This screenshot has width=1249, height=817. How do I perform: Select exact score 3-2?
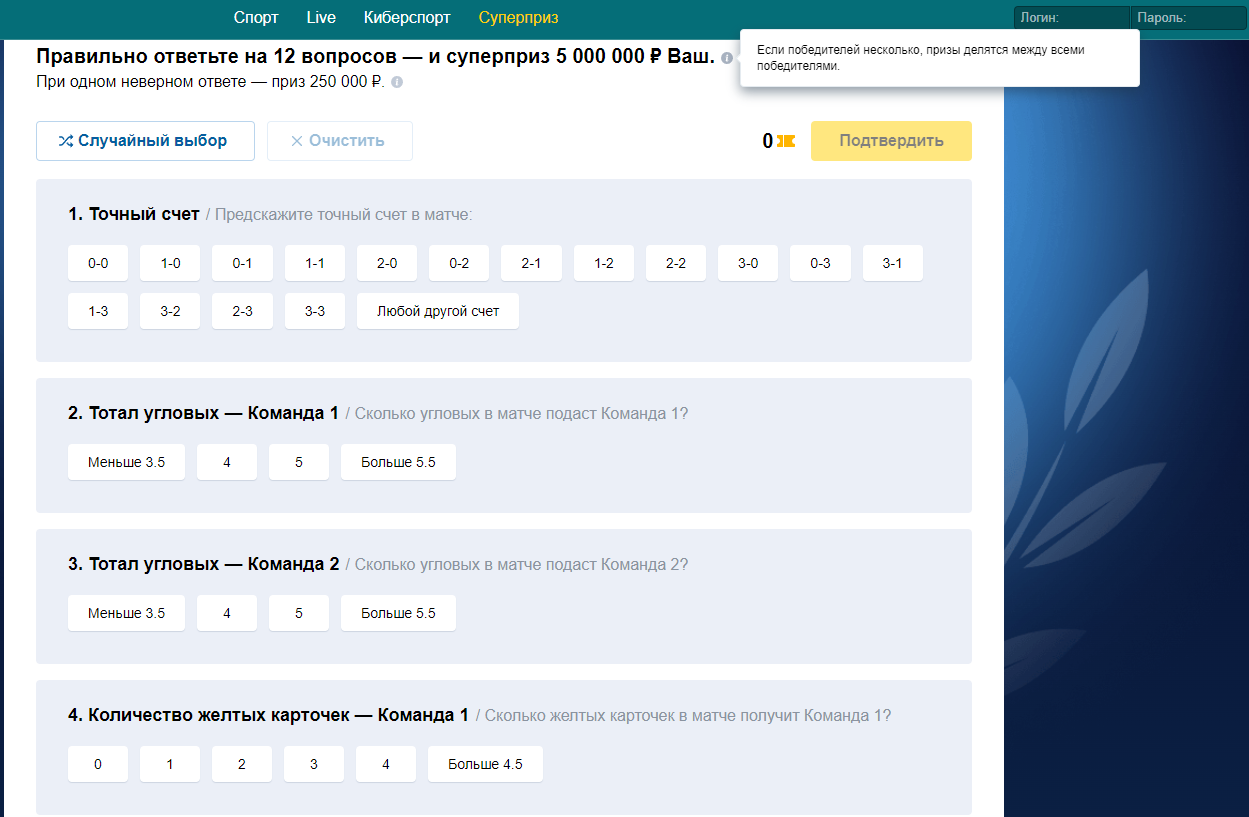coord(170,311)
